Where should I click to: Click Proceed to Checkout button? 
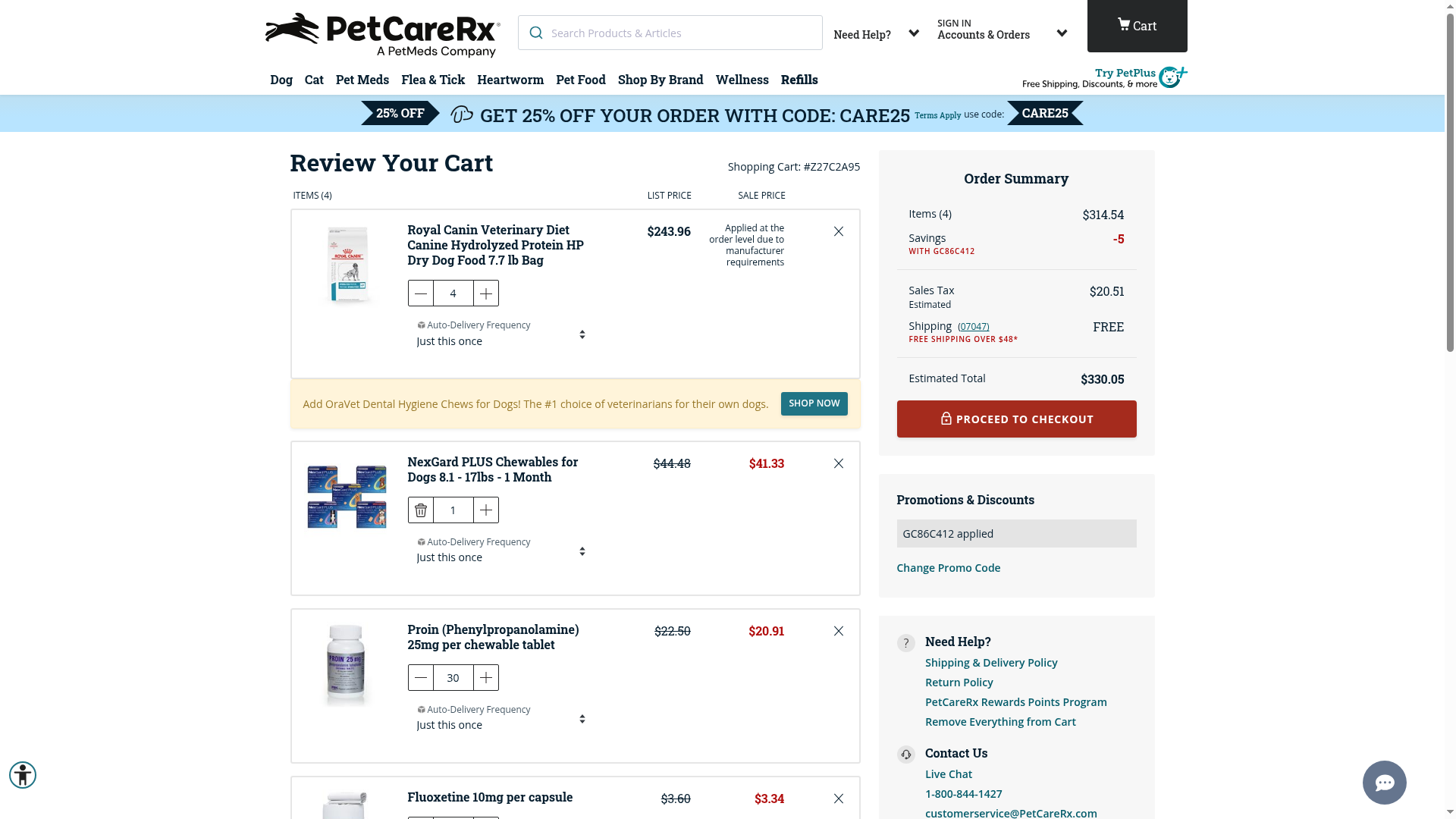tap(1016, 419)
